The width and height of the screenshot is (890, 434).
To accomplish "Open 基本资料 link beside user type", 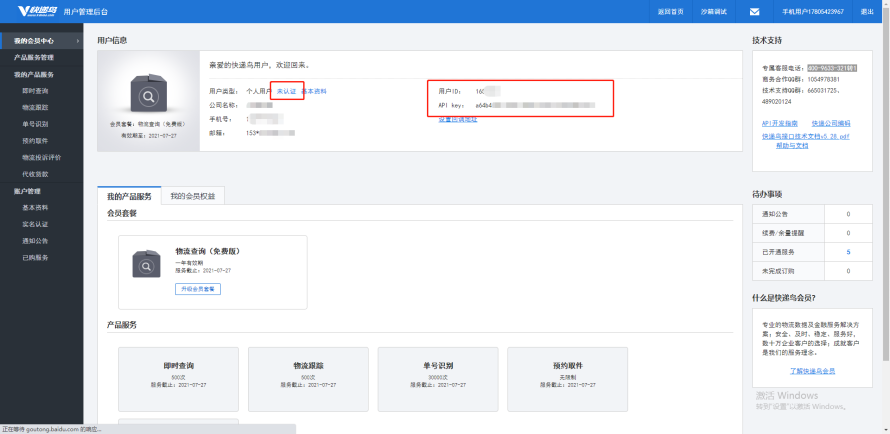I will [313, 91].
